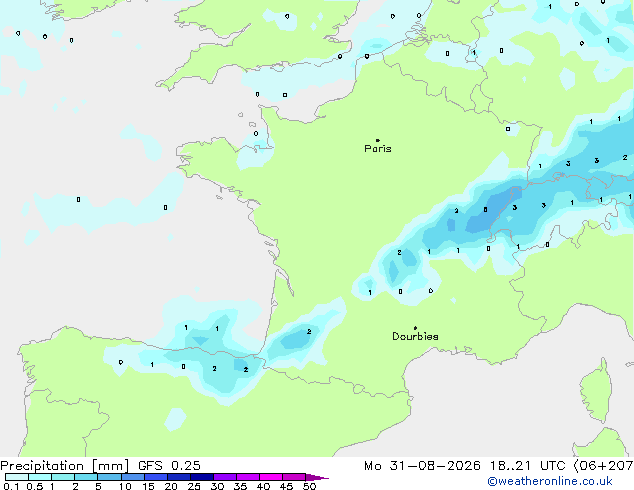Select the 40–45 mm magenta legend swatch
Viewport: 634px width, 490px height.
coord(271,477)
